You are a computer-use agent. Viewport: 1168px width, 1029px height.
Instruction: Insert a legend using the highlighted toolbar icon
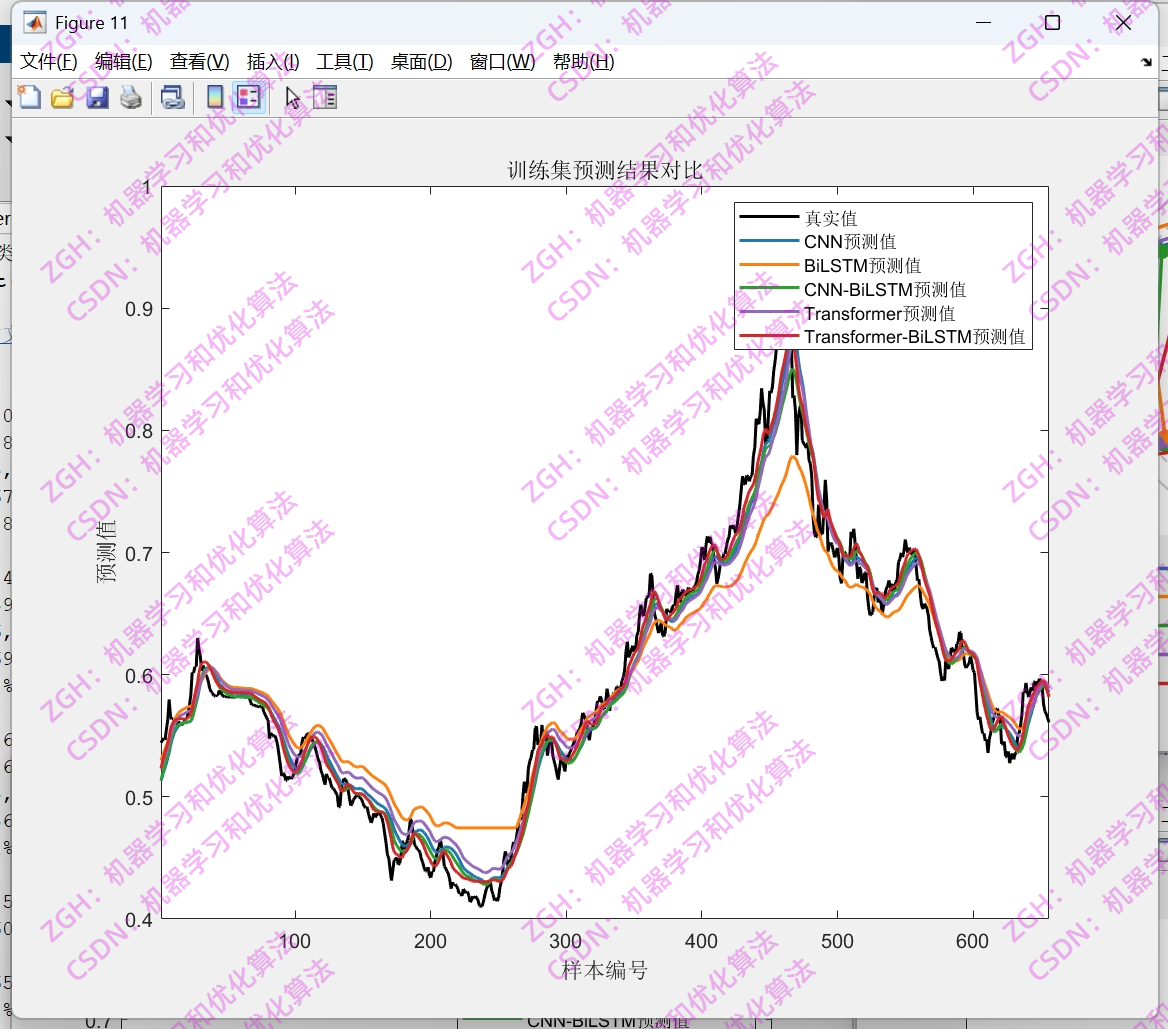(x=248, y=97)
